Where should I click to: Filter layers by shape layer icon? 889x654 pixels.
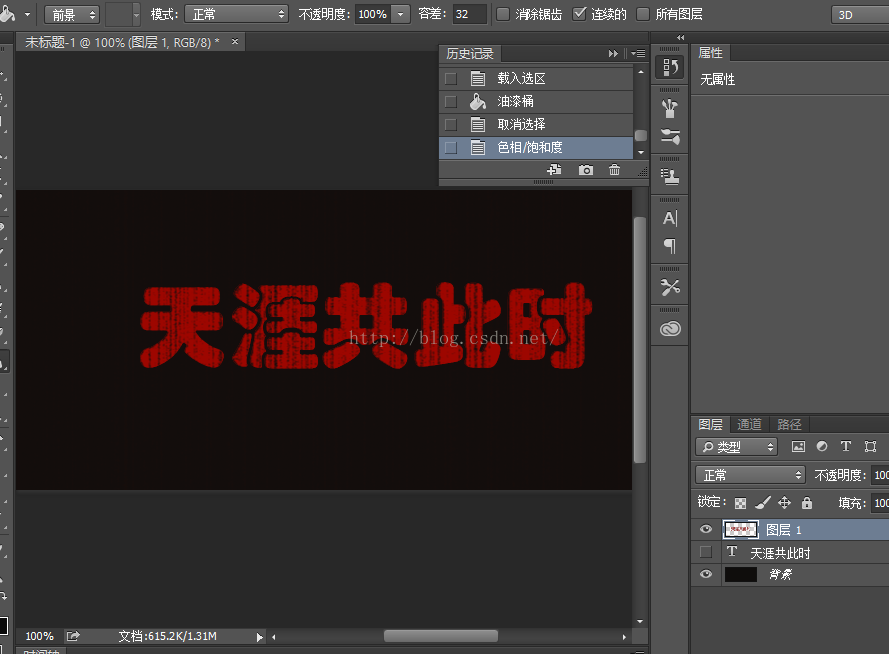click(870, 447)
